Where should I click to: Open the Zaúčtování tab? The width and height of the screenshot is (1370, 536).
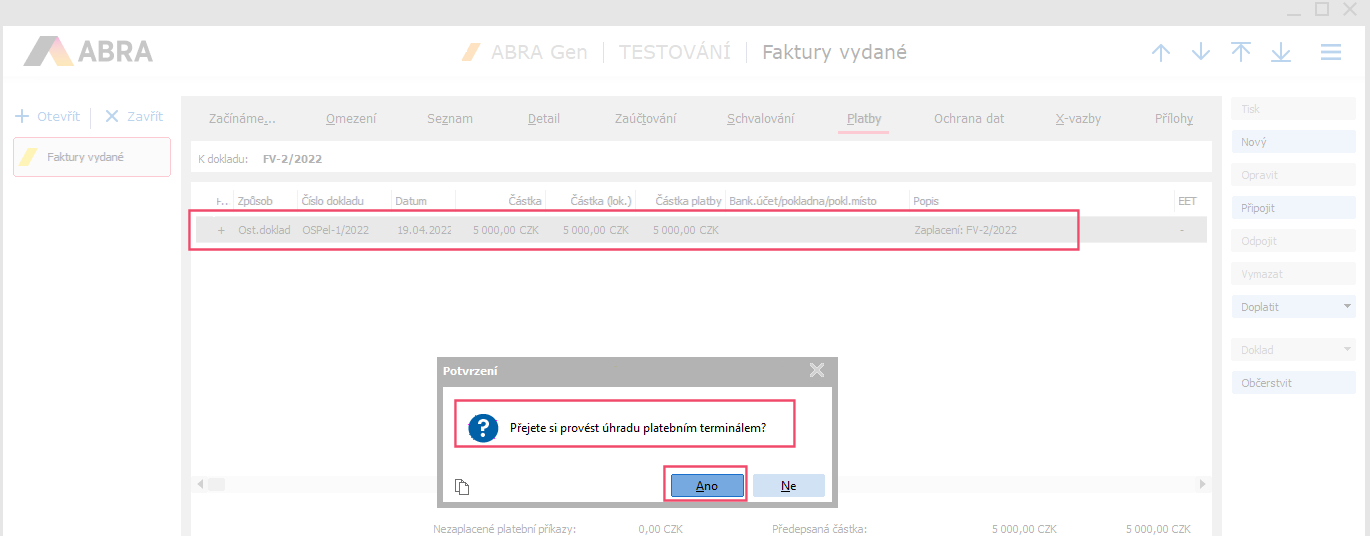click(x=645, y=119)
